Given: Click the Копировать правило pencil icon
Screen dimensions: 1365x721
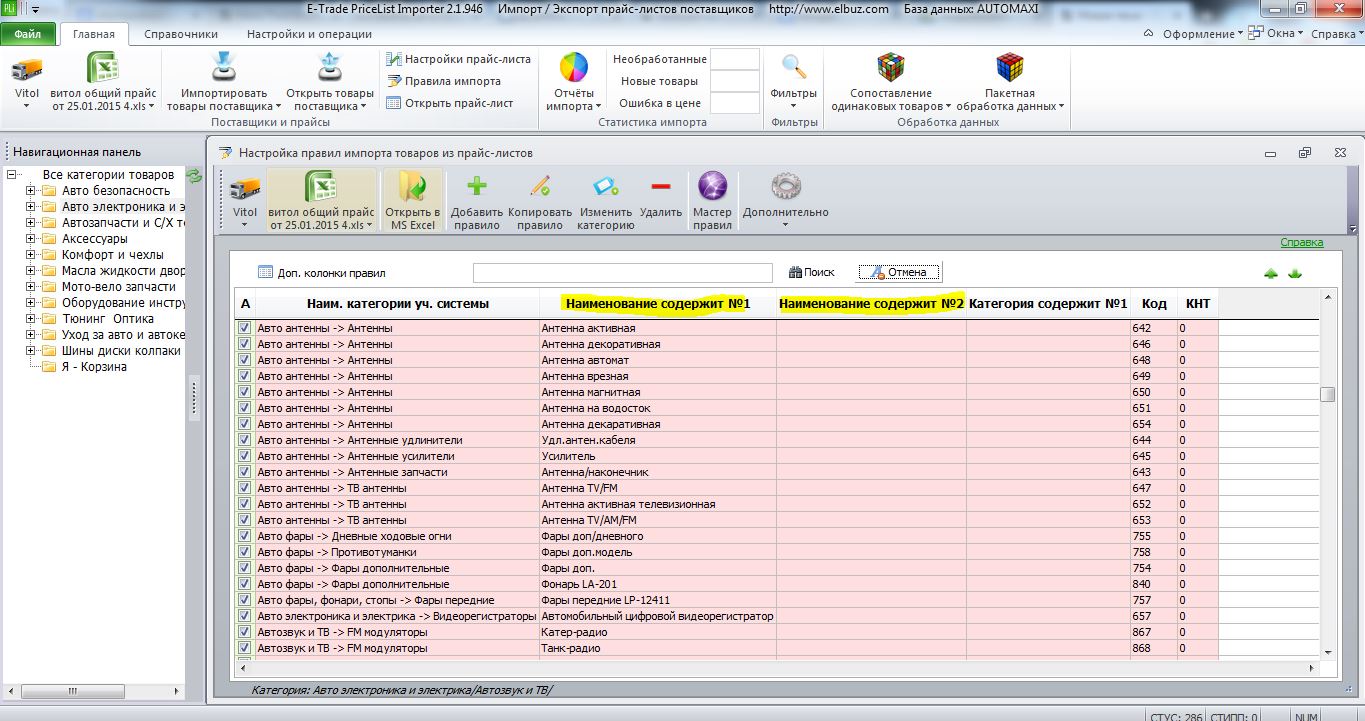Looking at the screenshot, I should (540, 186).
